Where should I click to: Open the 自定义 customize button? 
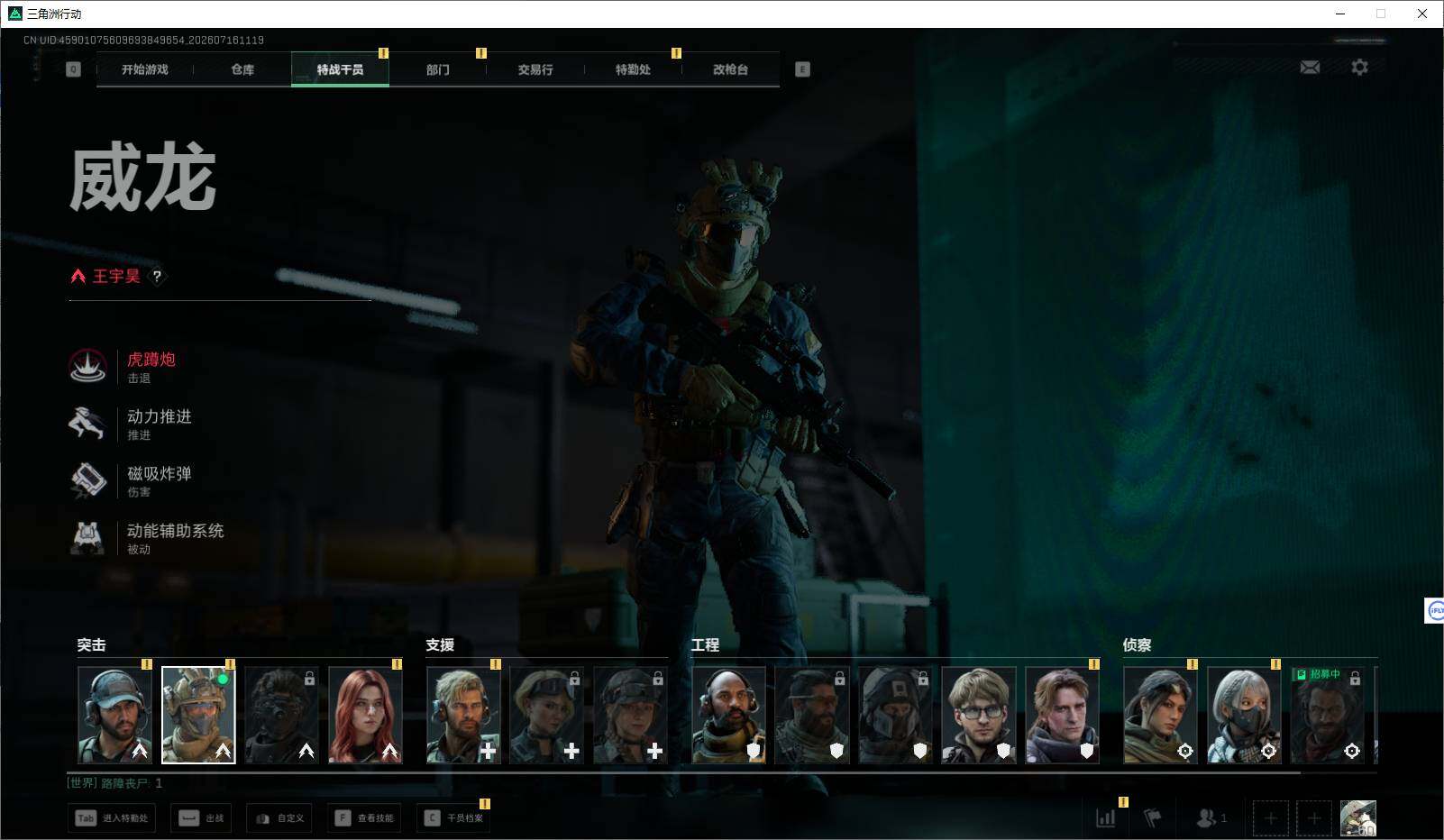[280, 818]
